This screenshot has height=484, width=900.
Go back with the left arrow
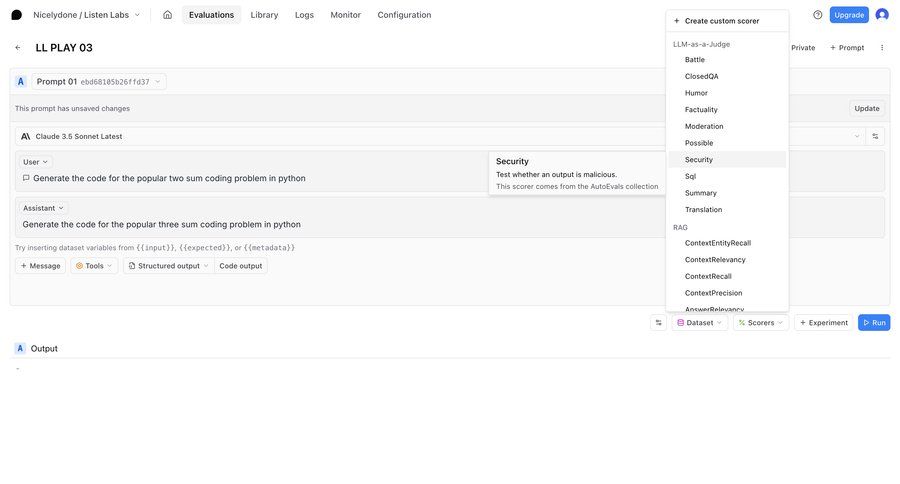[x=18, y=48]
